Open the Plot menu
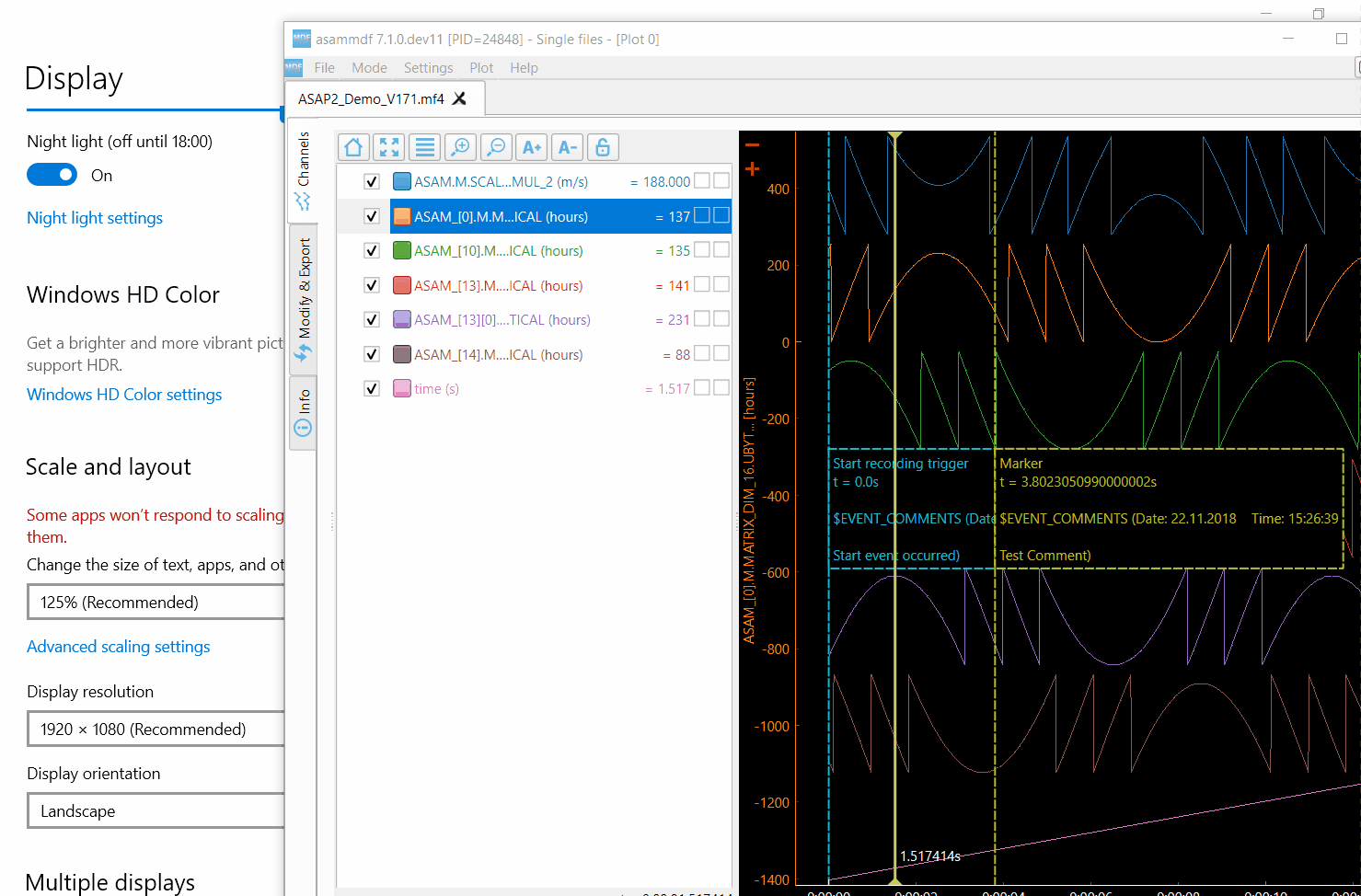Screen dimensions: 1361x896 481,67
